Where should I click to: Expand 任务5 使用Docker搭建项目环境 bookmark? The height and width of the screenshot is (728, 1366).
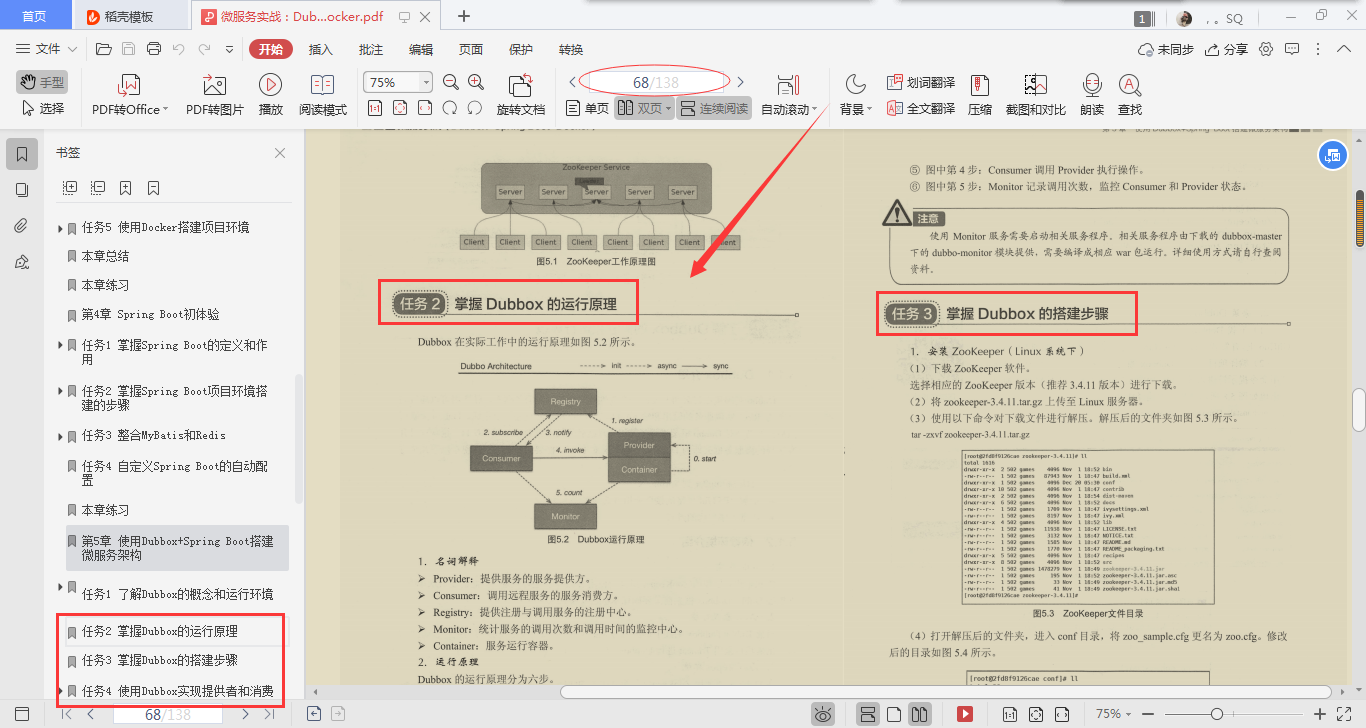click(x=61, y=227)
